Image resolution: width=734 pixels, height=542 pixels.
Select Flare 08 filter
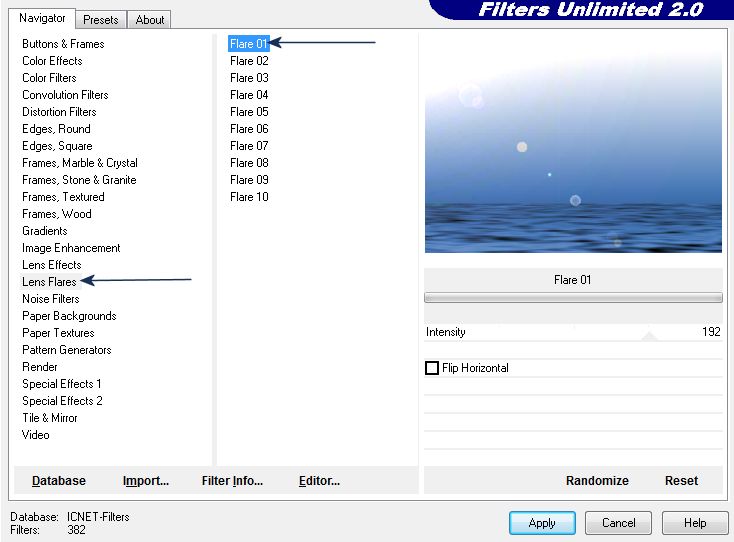249,163
